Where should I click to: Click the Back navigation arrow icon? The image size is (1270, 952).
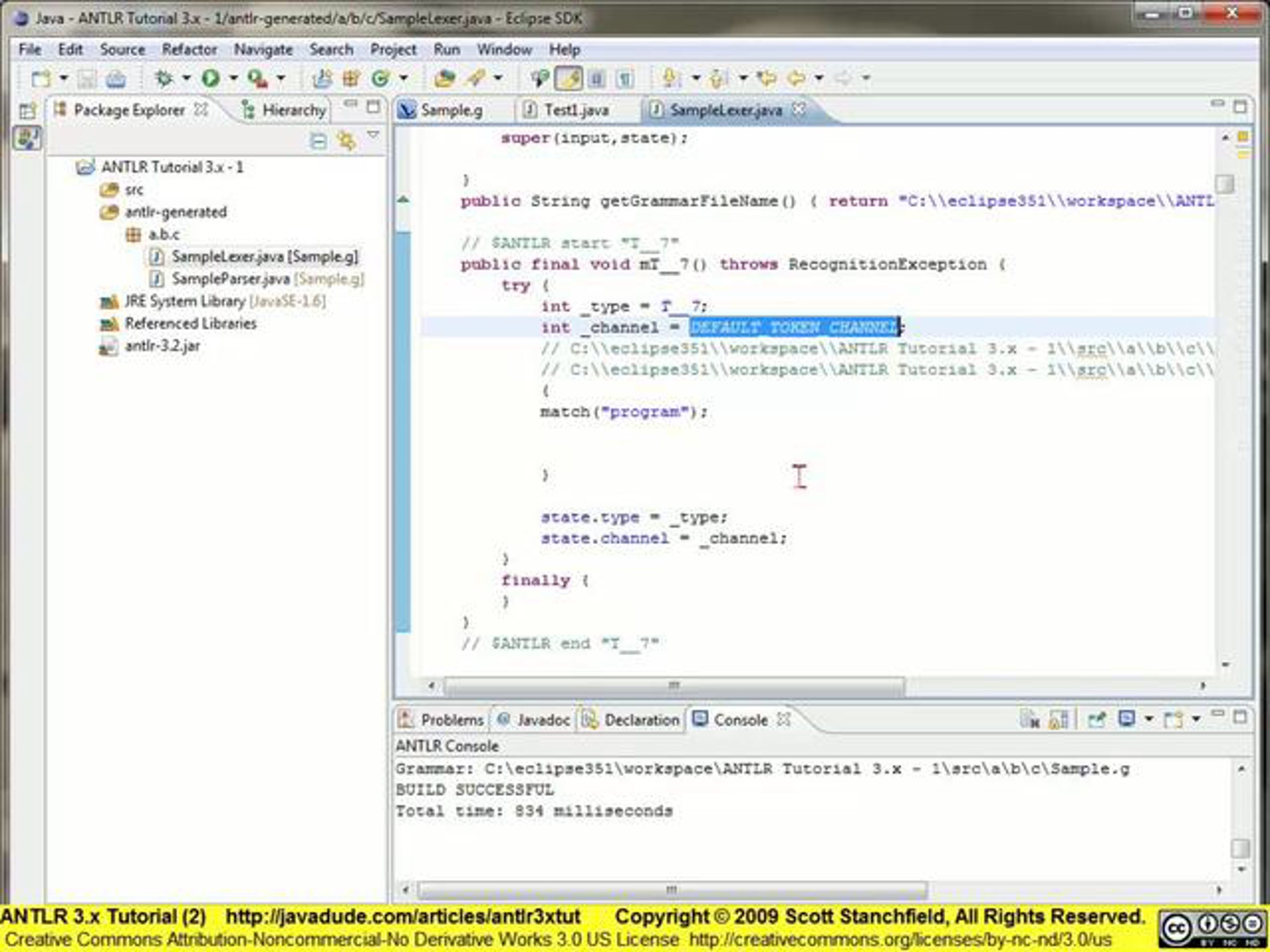point(796,77)
